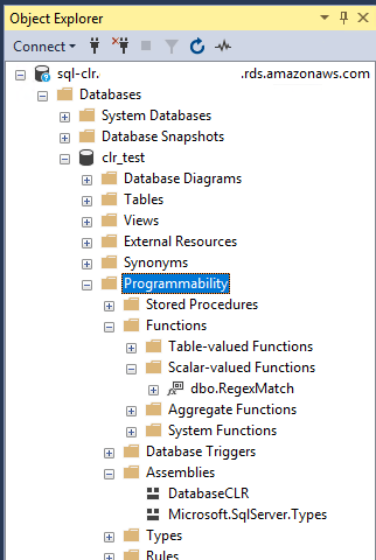Screen dimensions: 376x560
Task: Click the Stored Procedures folder icon
Action: [x=131, y=304]
